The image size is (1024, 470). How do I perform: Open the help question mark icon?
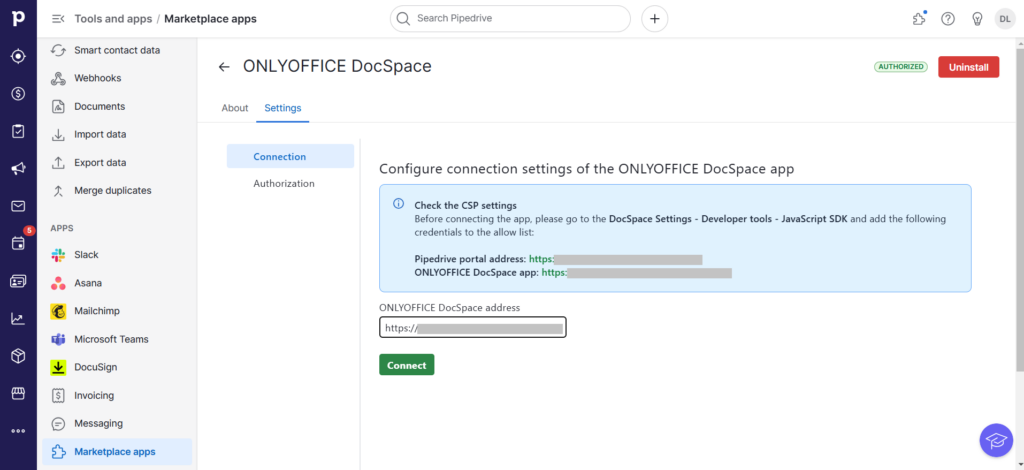tap(948, 19)
